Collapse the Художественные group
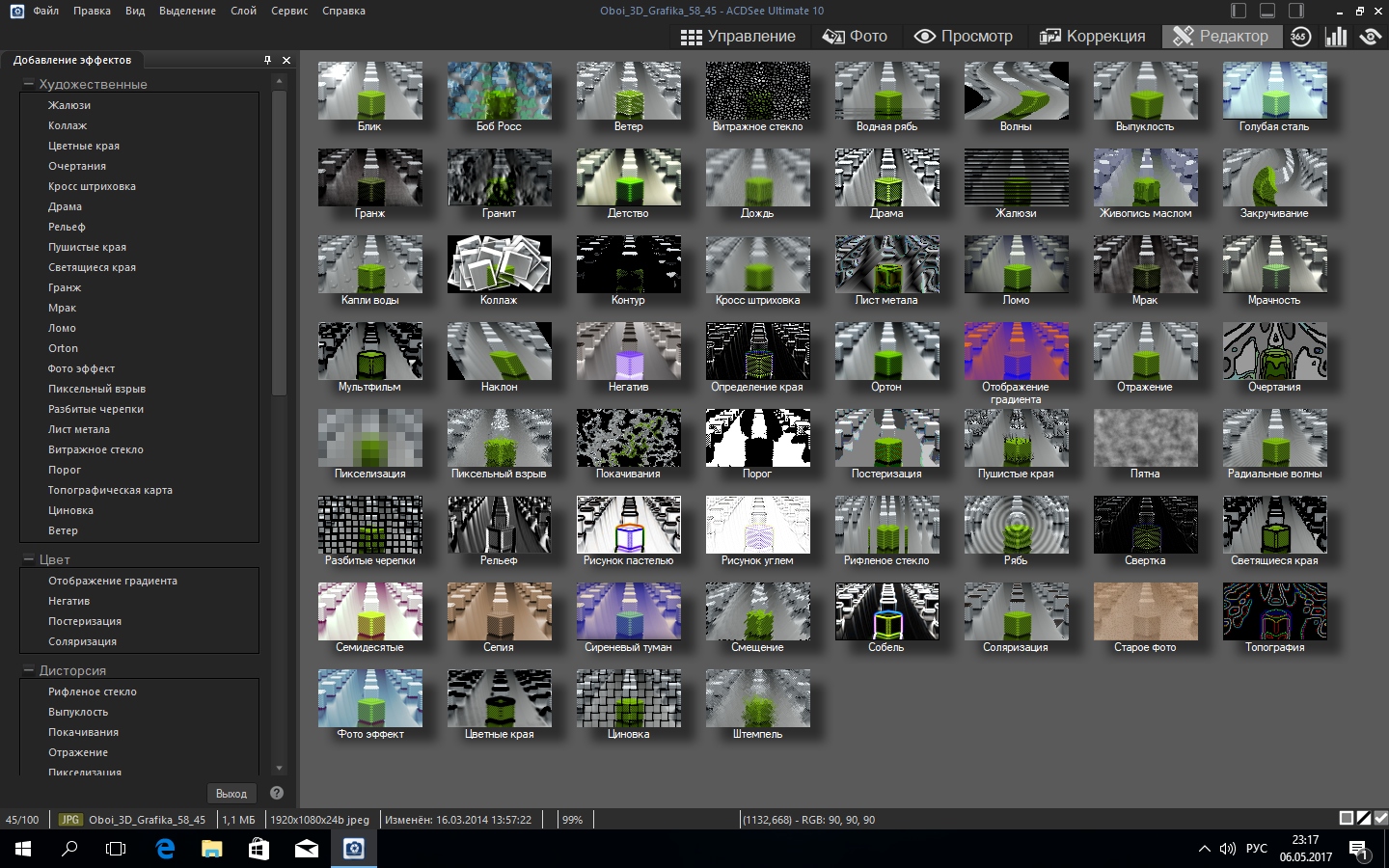 click(29, 84)
